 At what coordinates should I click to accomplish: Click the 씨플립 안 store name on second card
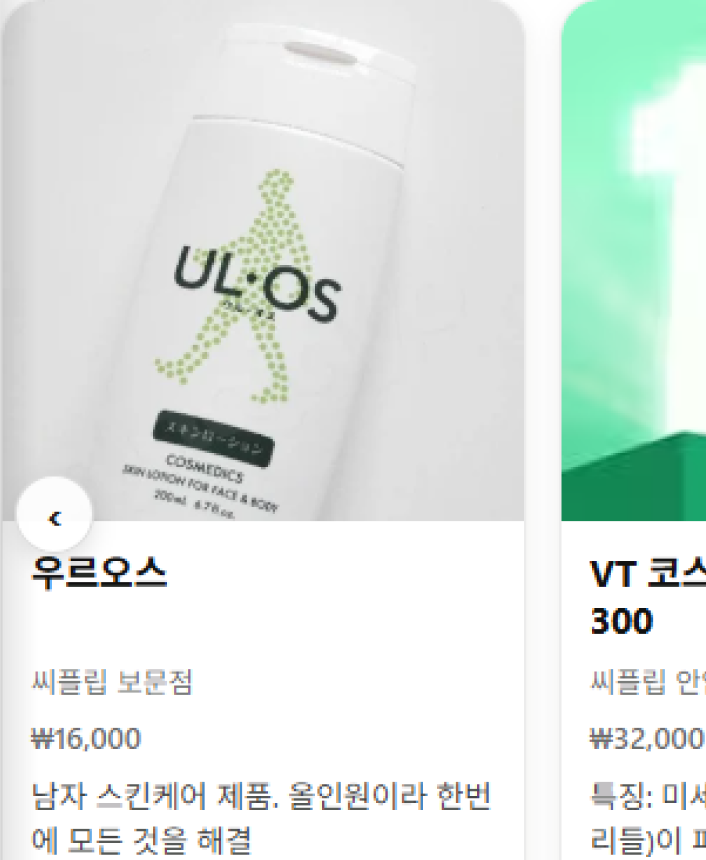[648, 682]
